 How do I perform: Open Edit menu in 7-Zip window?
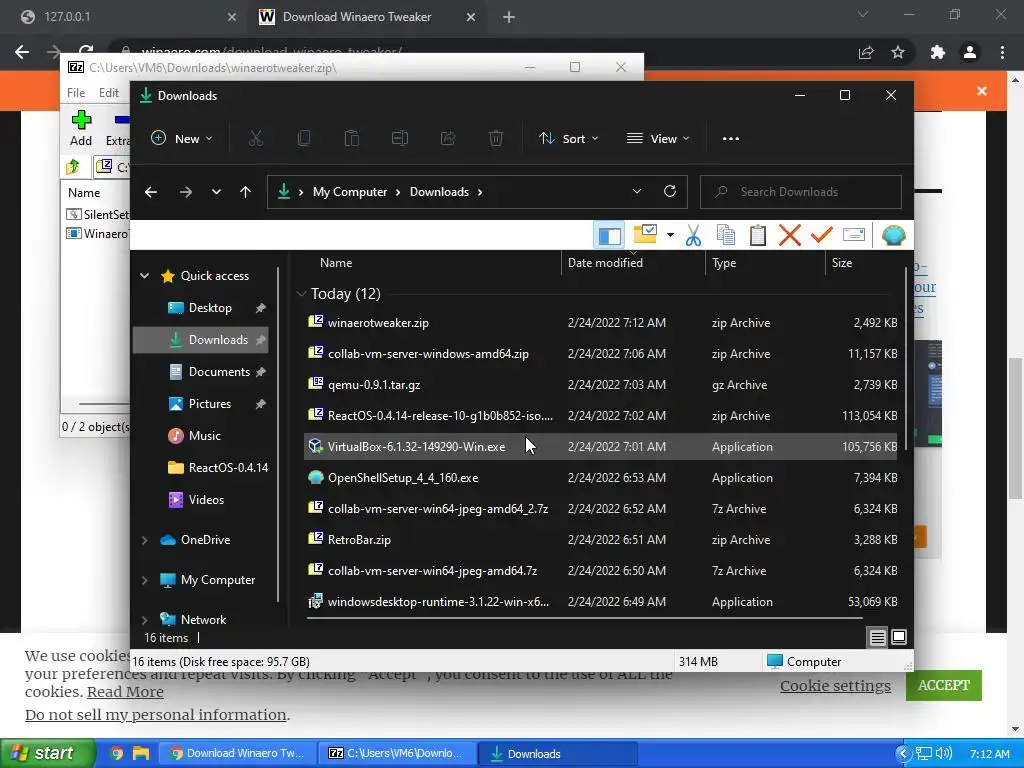108,93
